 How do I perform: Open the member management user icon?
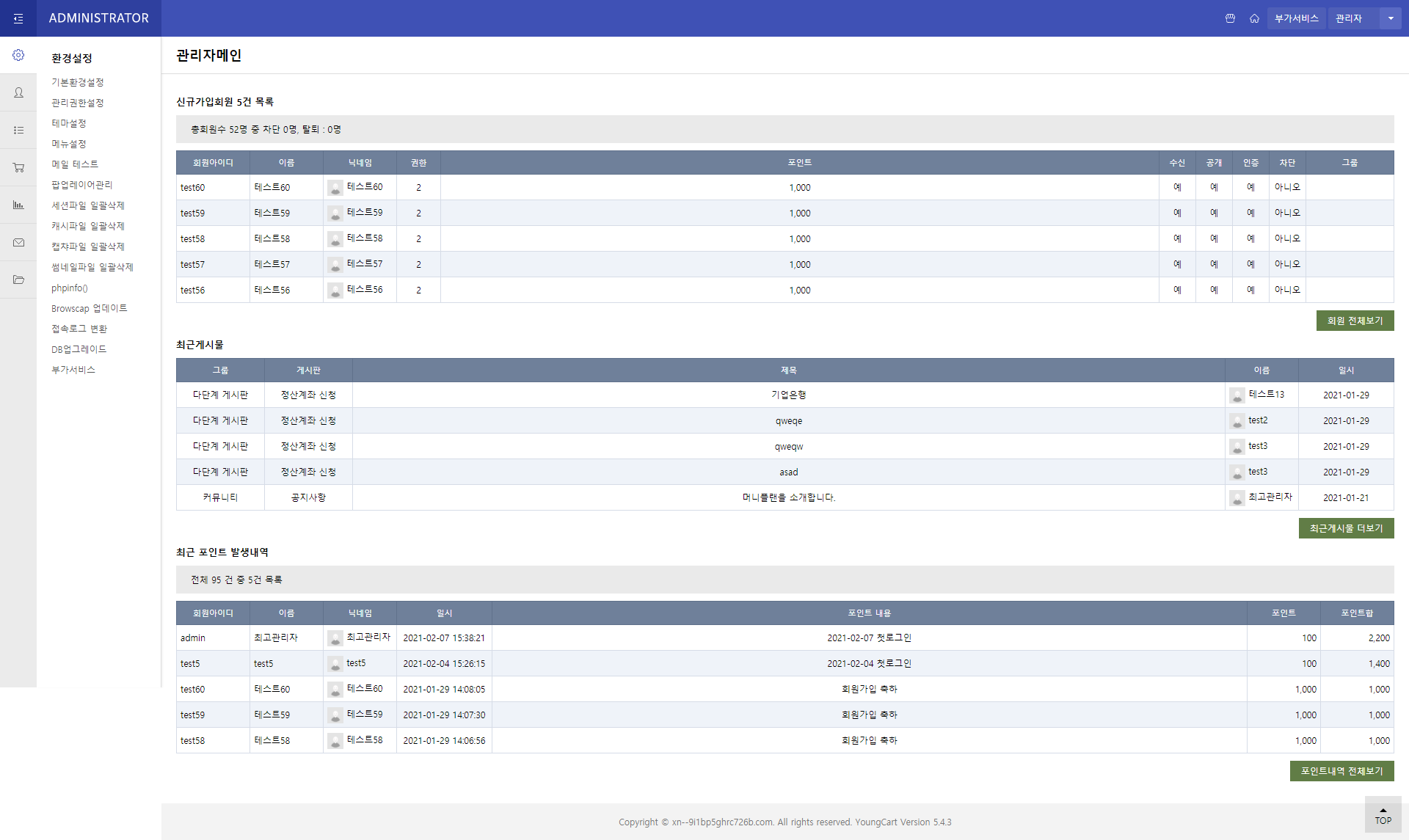(x=18, y=92)
